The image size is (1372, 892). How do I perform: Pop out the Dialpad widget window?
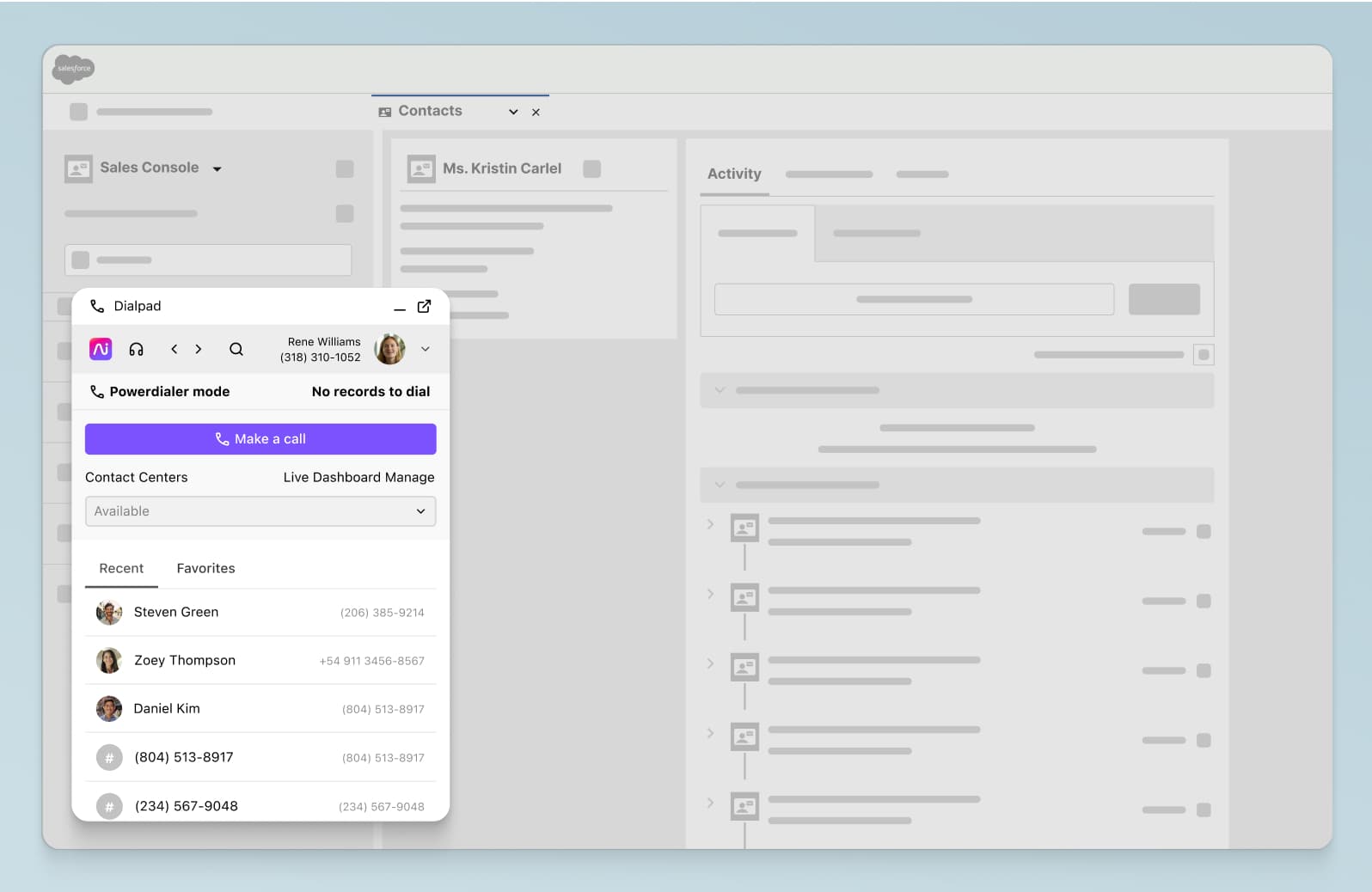pyautogui.click(x=424, y=307)
